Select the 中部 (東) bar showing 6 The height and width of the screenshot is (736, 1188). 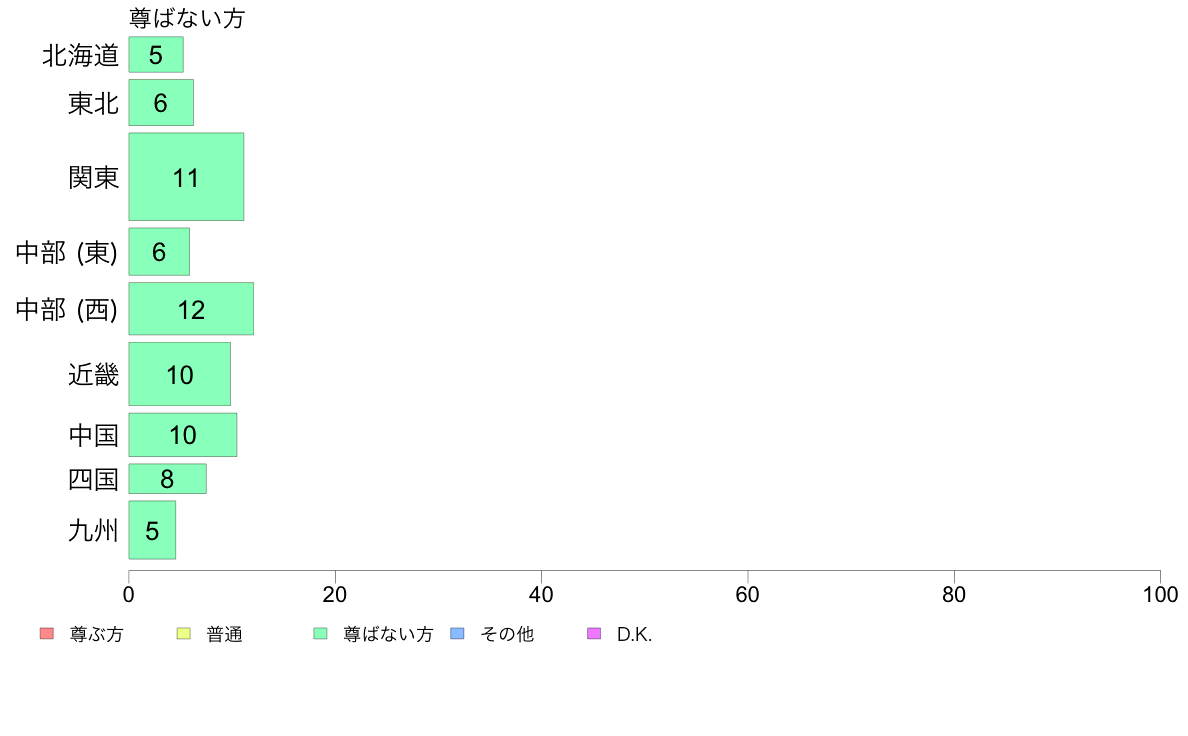point(159,252)
